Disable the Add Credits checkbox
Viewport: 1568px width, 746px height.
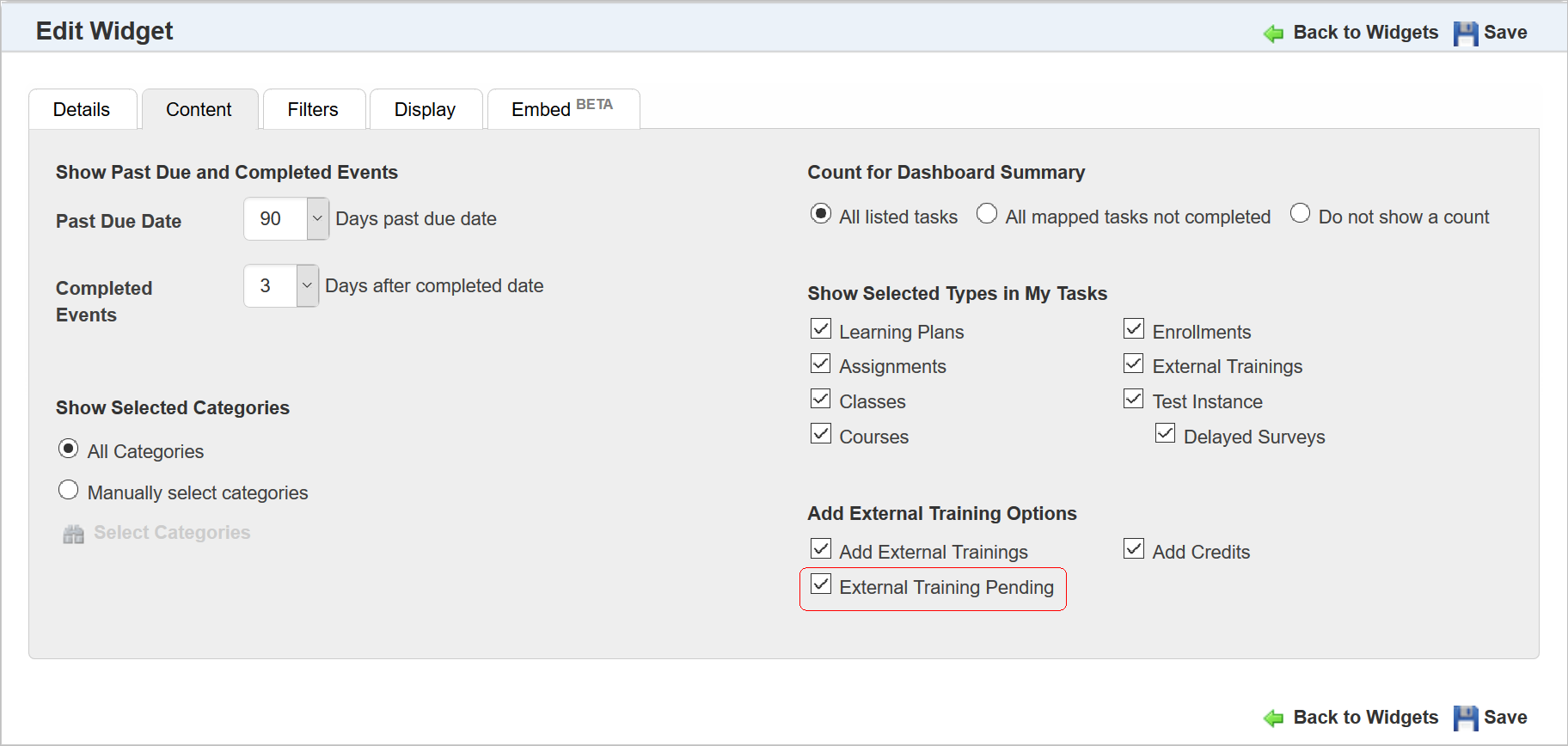click(1134, 549)
